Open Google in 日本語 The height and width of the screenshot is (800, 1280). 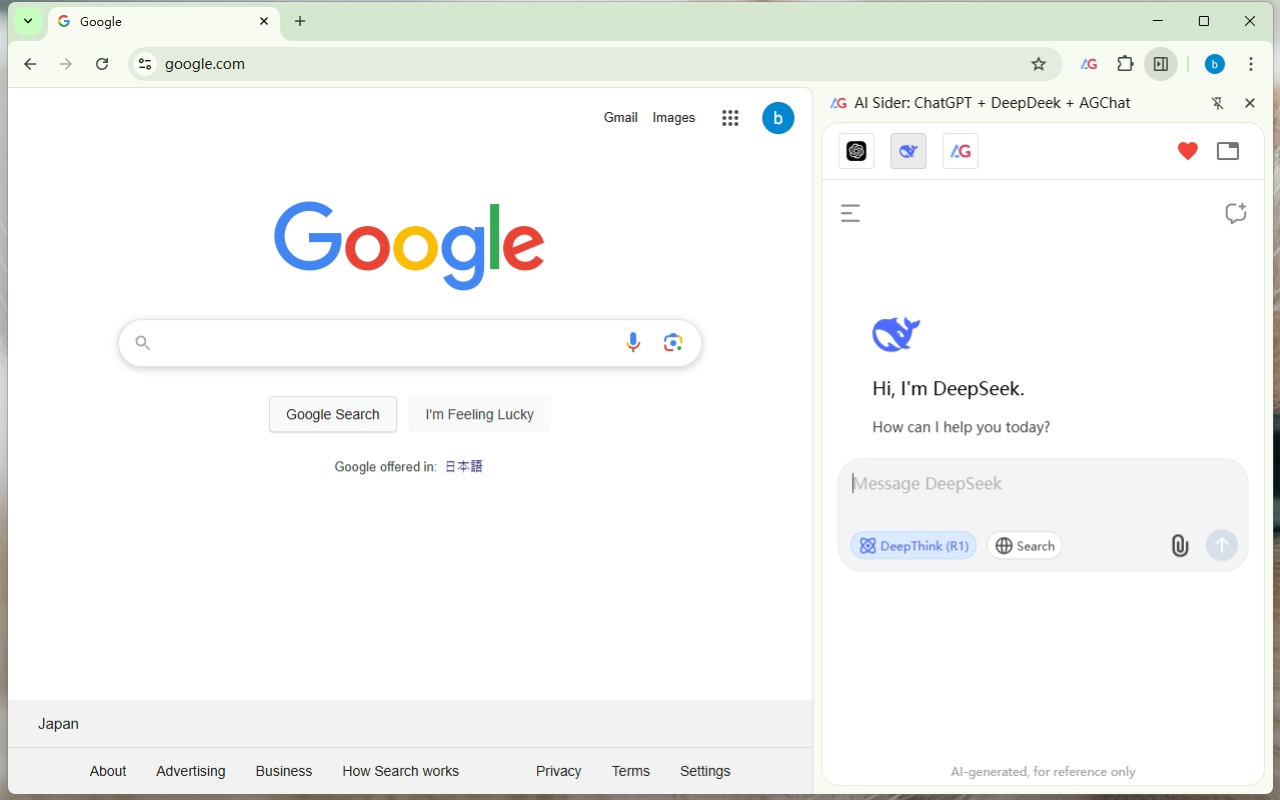(463, 466)
